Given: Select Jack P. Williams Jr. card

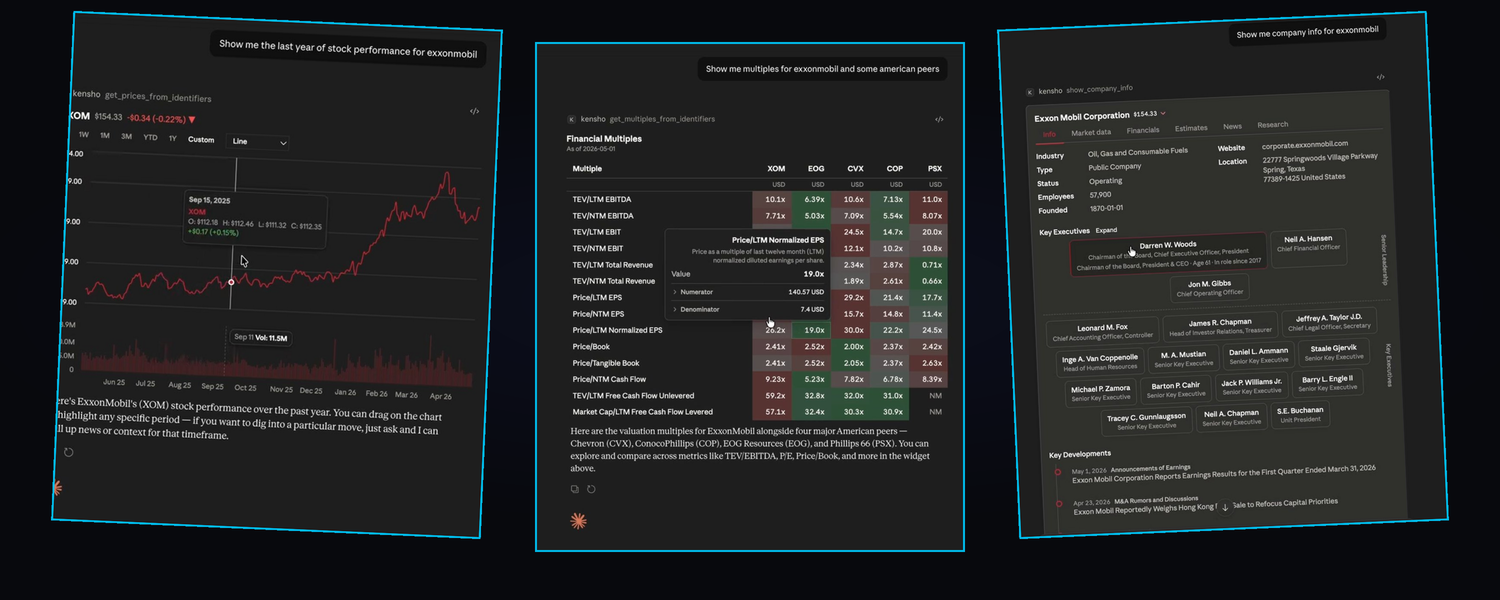Looking at the screenshot, I should (x=1252, y=385).
